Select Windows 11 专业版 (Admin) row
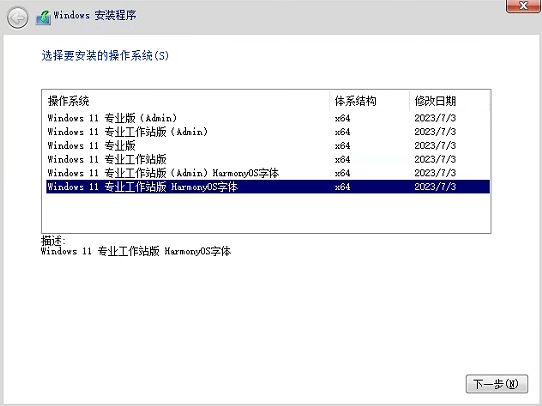The height and width of the screenshot is (406, 542). (x=268, y=118)
